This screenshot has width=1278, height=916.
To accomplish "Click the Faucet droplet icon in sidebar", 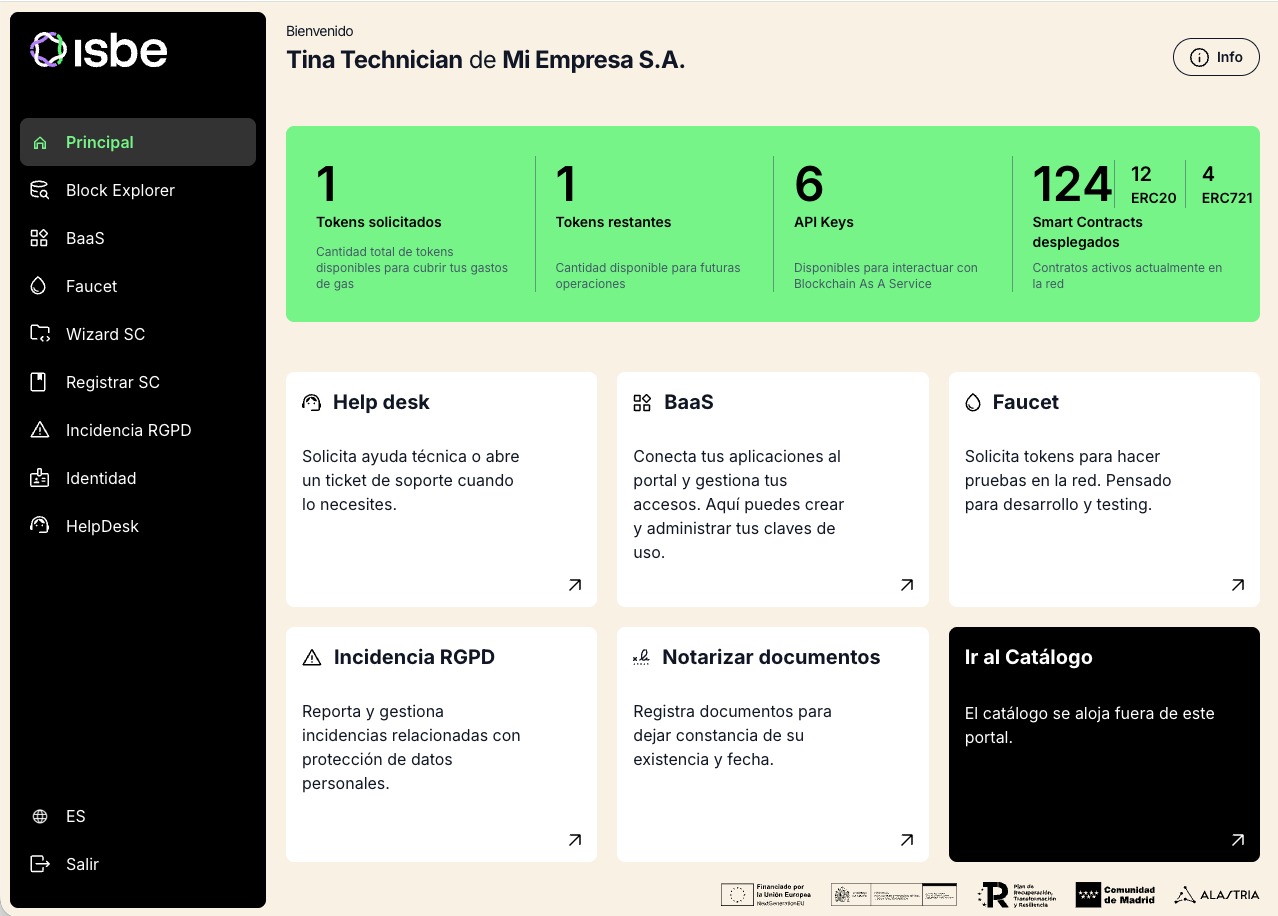I will tap(39, 286).
